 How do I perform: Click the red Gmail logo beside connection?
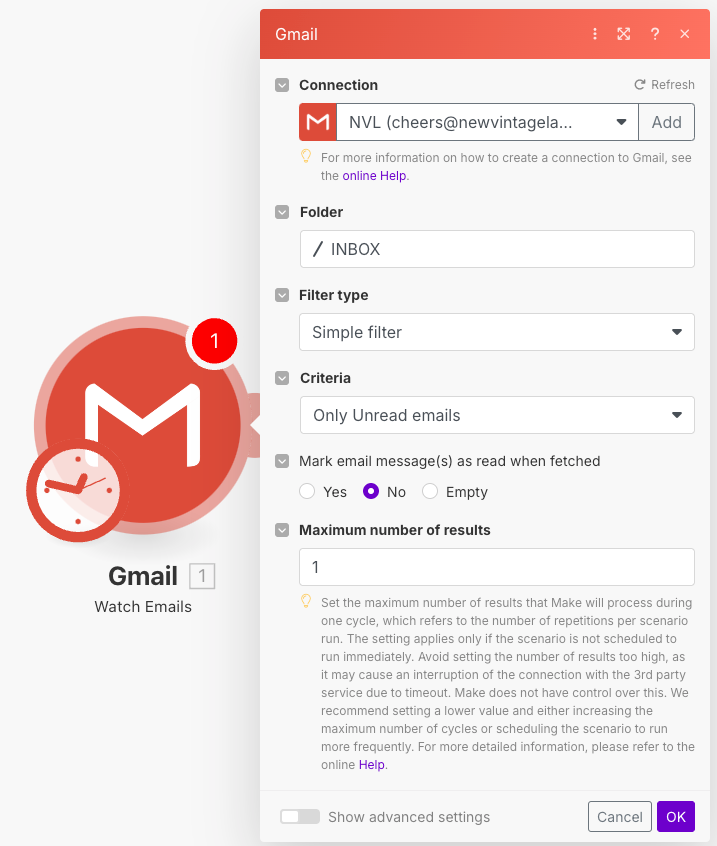[x=318, y=122]
